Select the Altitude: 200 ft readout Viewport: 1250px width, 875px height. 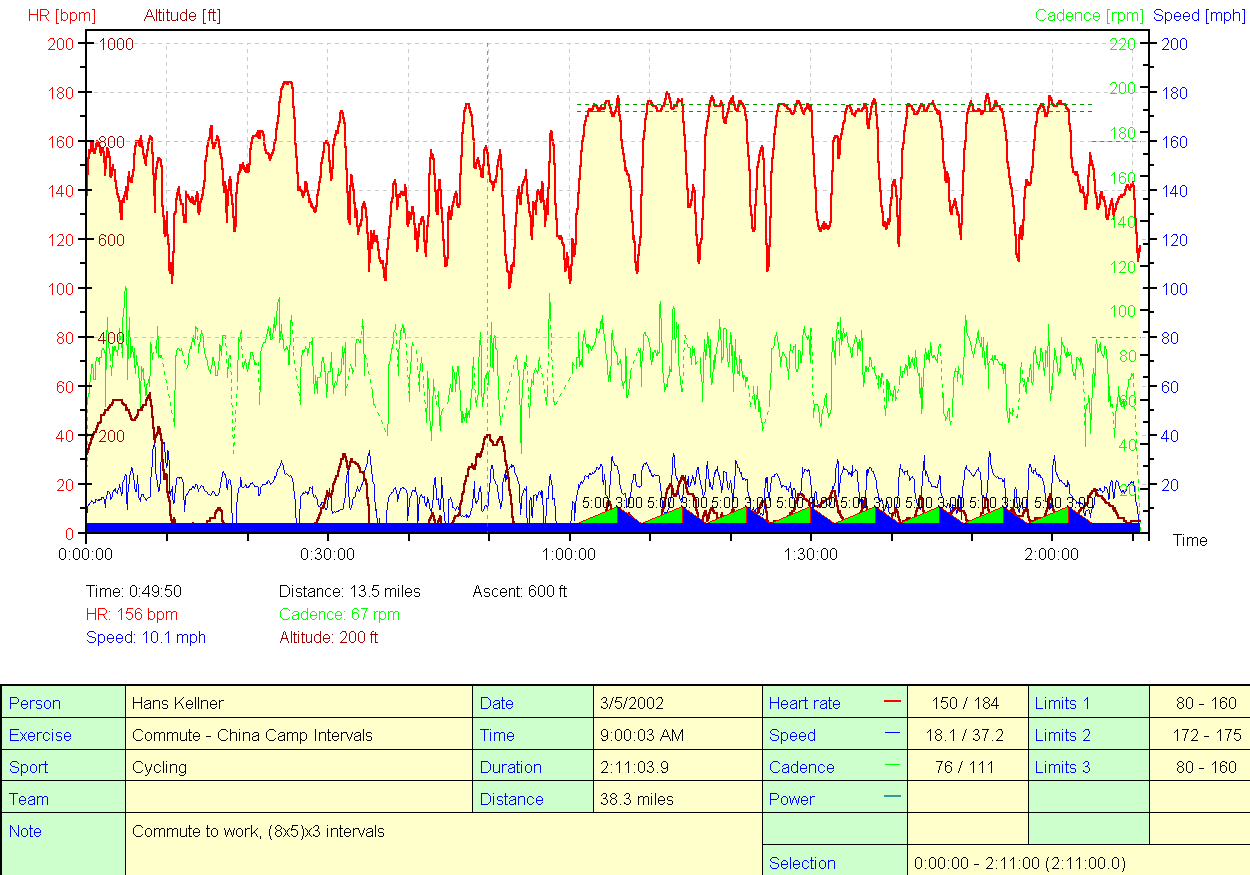329,637
